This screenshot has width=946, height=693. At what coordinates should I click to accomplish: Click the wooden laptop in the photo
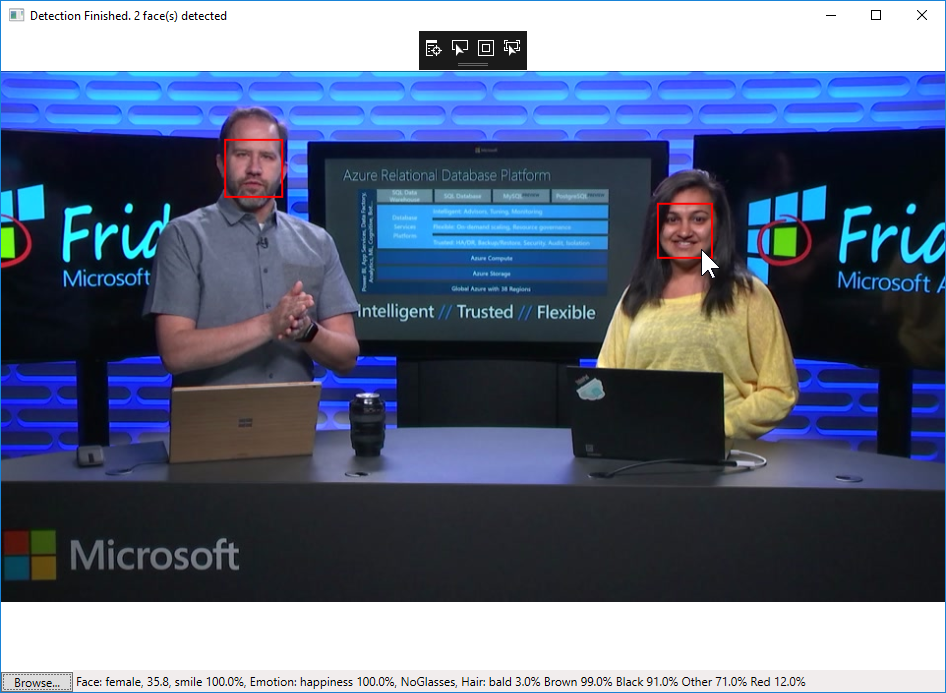[x=245, y=422]
